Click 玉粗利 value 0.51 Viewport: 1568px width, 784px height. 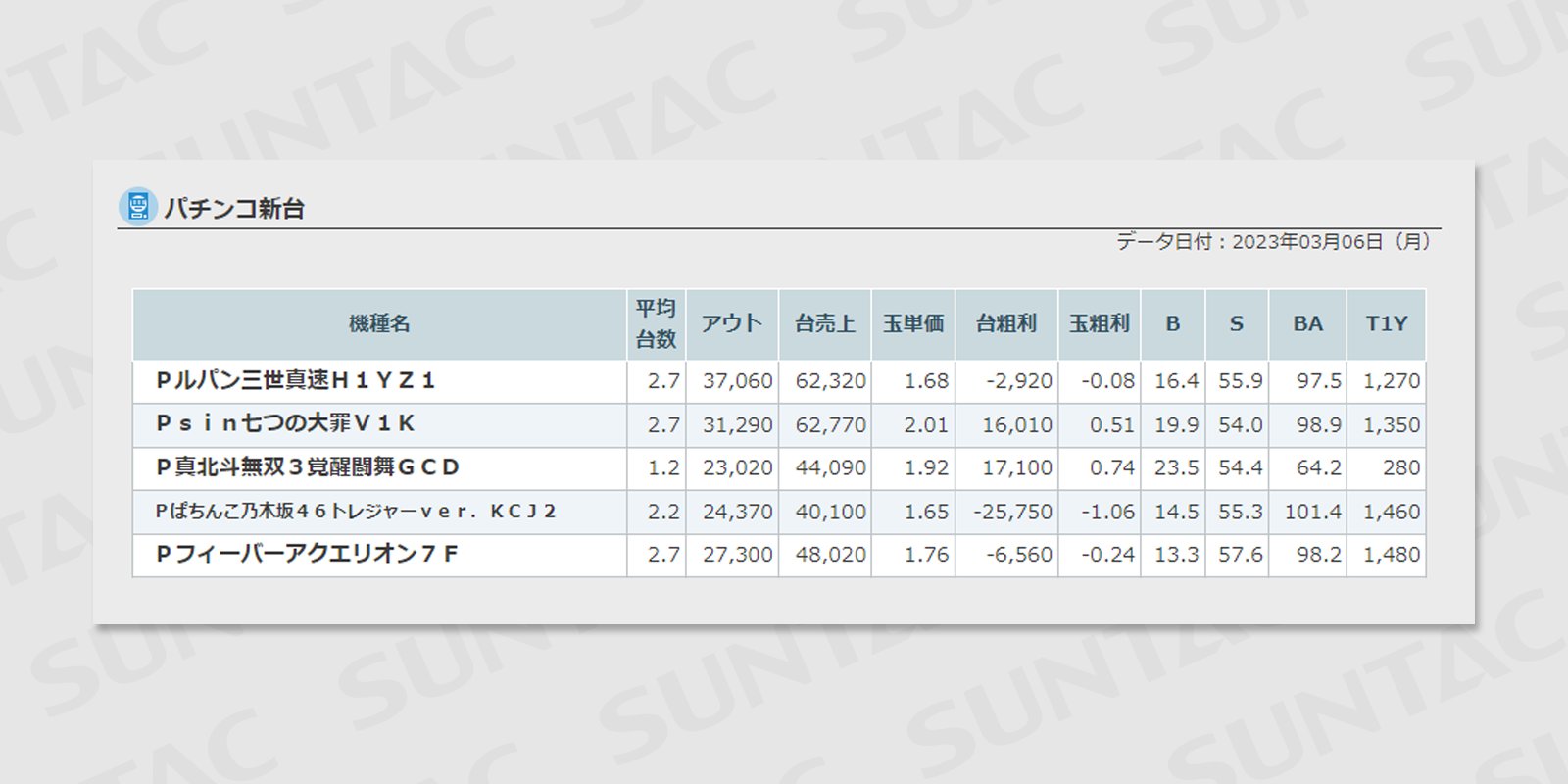1112,425
